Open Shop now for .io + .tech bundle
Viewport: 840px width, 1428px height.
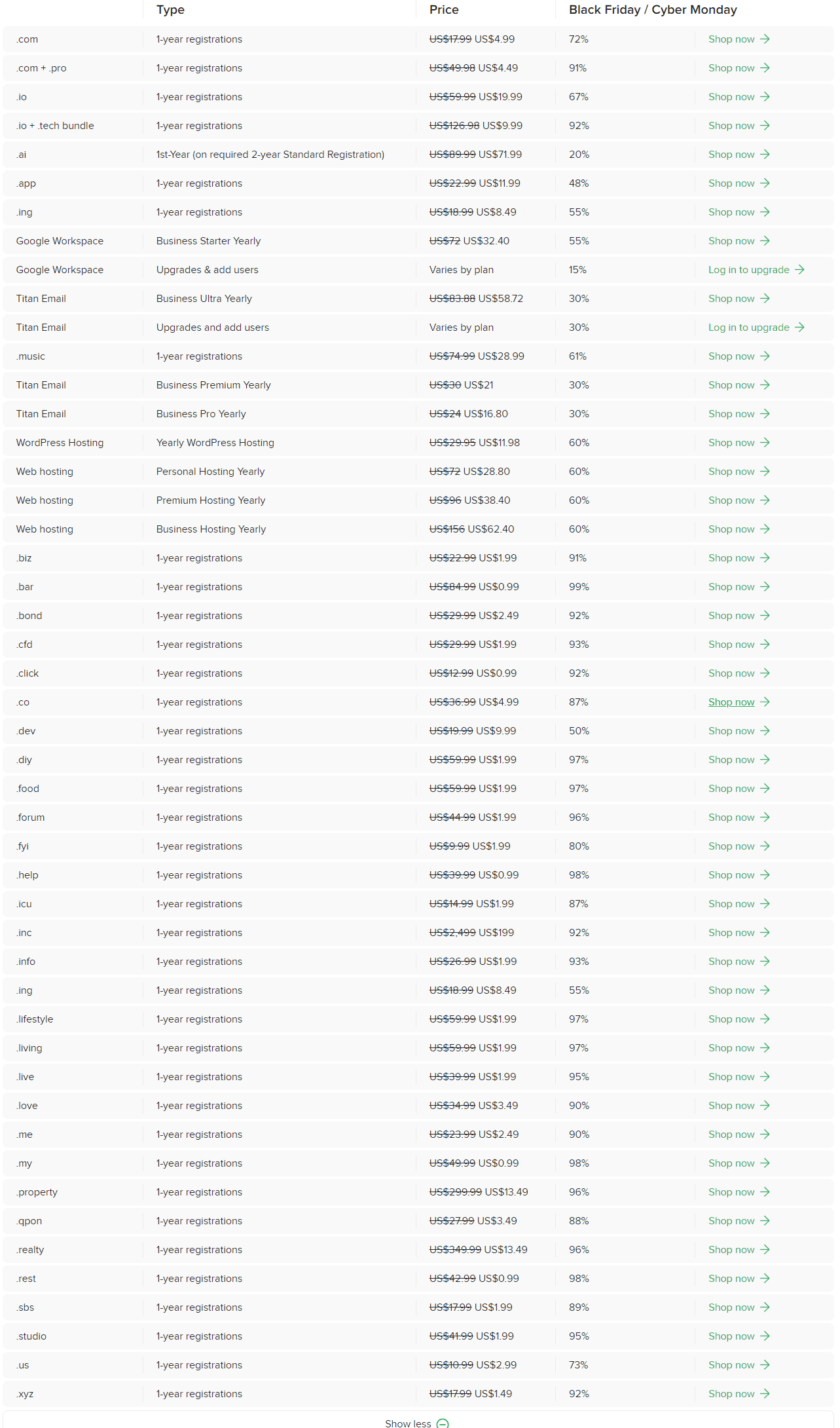731,126
